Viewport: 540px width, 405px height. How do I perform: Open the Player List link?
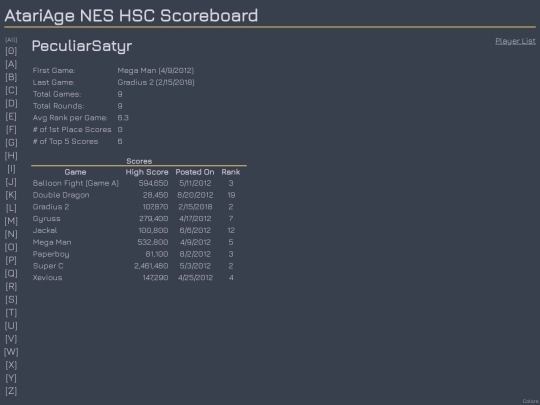(x=515, y=41)
